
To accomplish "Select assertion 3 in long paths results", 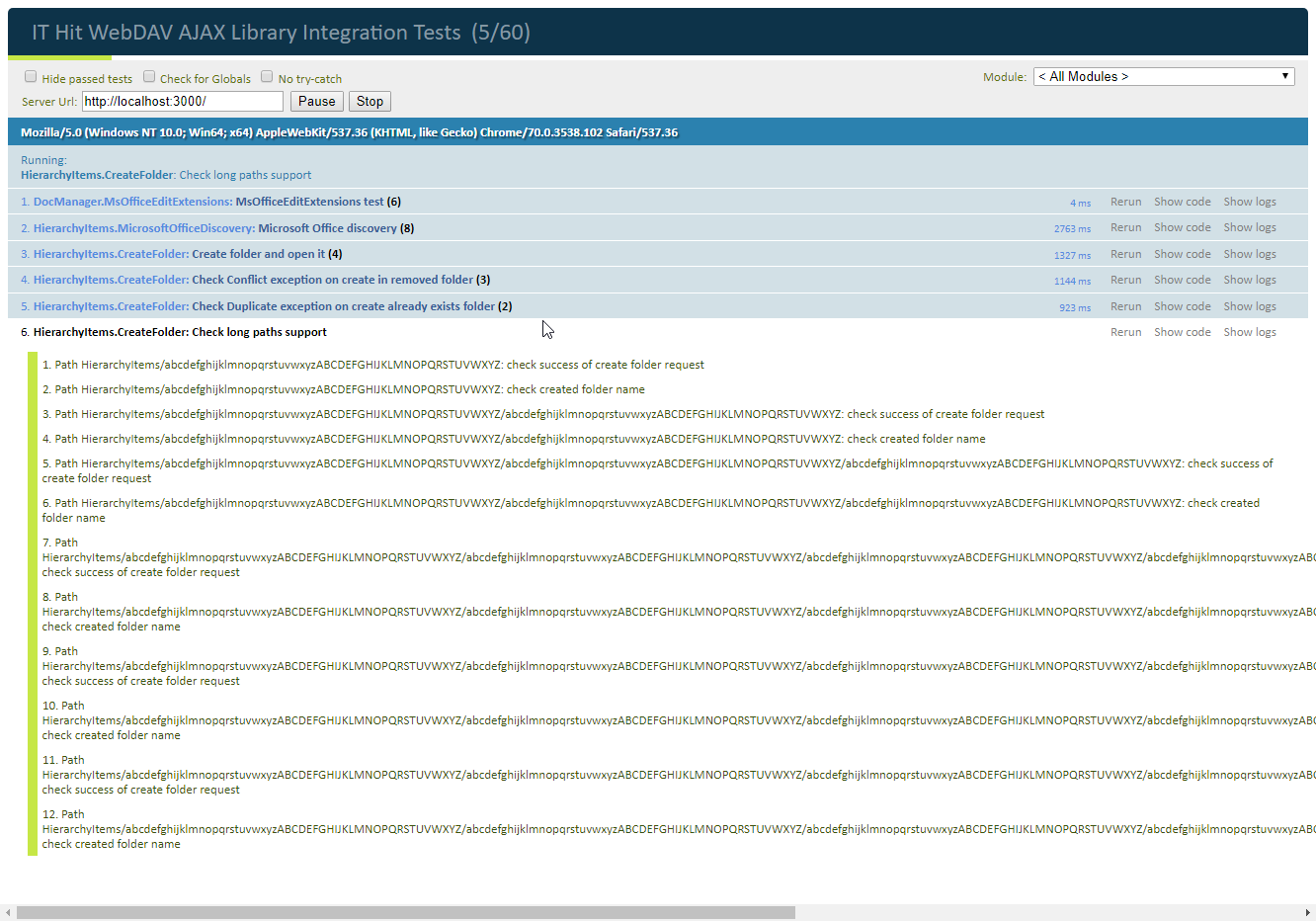I will 543,414.
